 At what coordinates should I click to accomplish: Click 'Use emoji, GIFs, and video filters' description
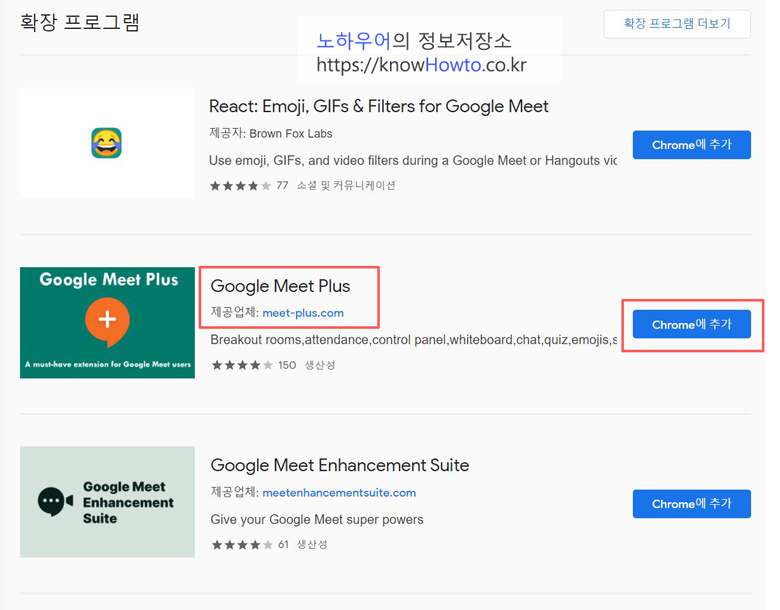click(x=413, y=161)
